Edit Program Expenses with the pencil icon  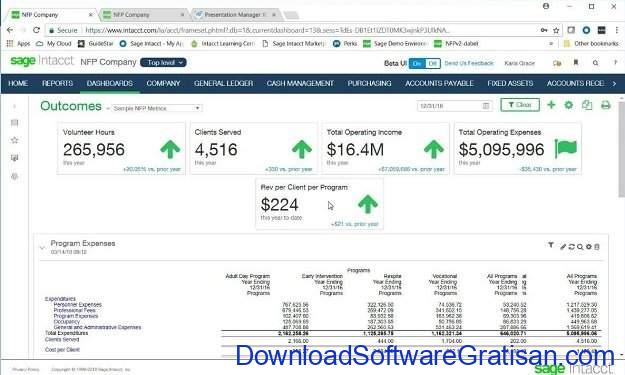563,247
